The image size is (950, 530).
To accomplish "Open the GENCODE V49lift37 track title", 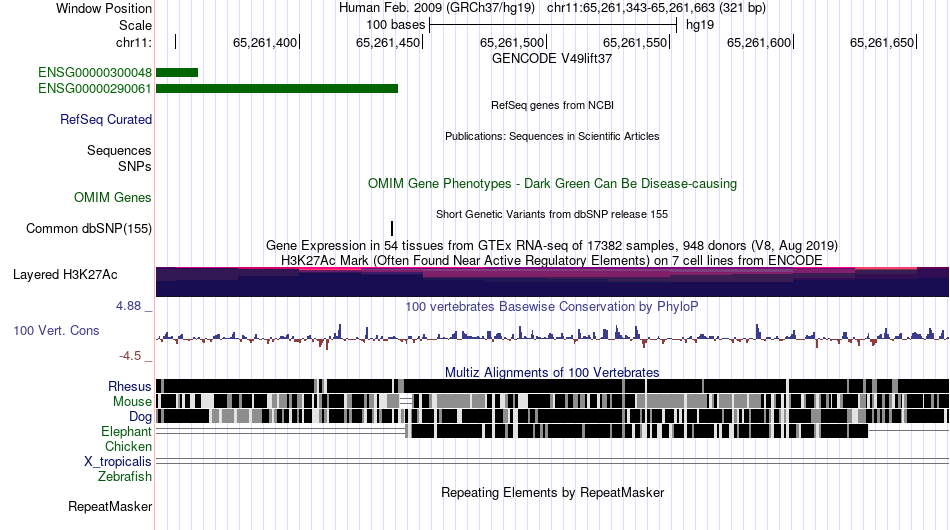I will tap(552, 59).
